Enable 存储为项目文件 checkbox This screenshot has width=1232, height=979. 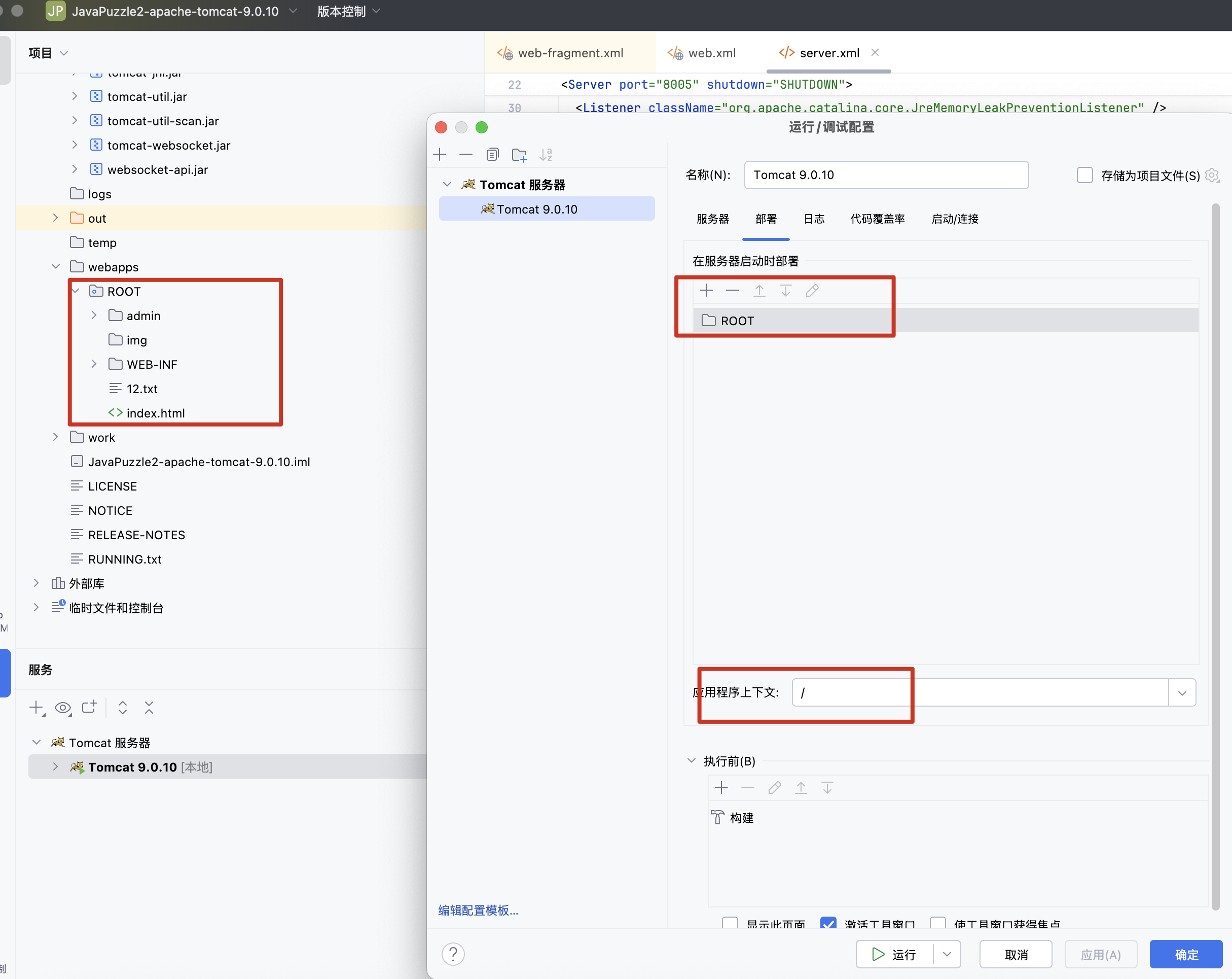1084,175
